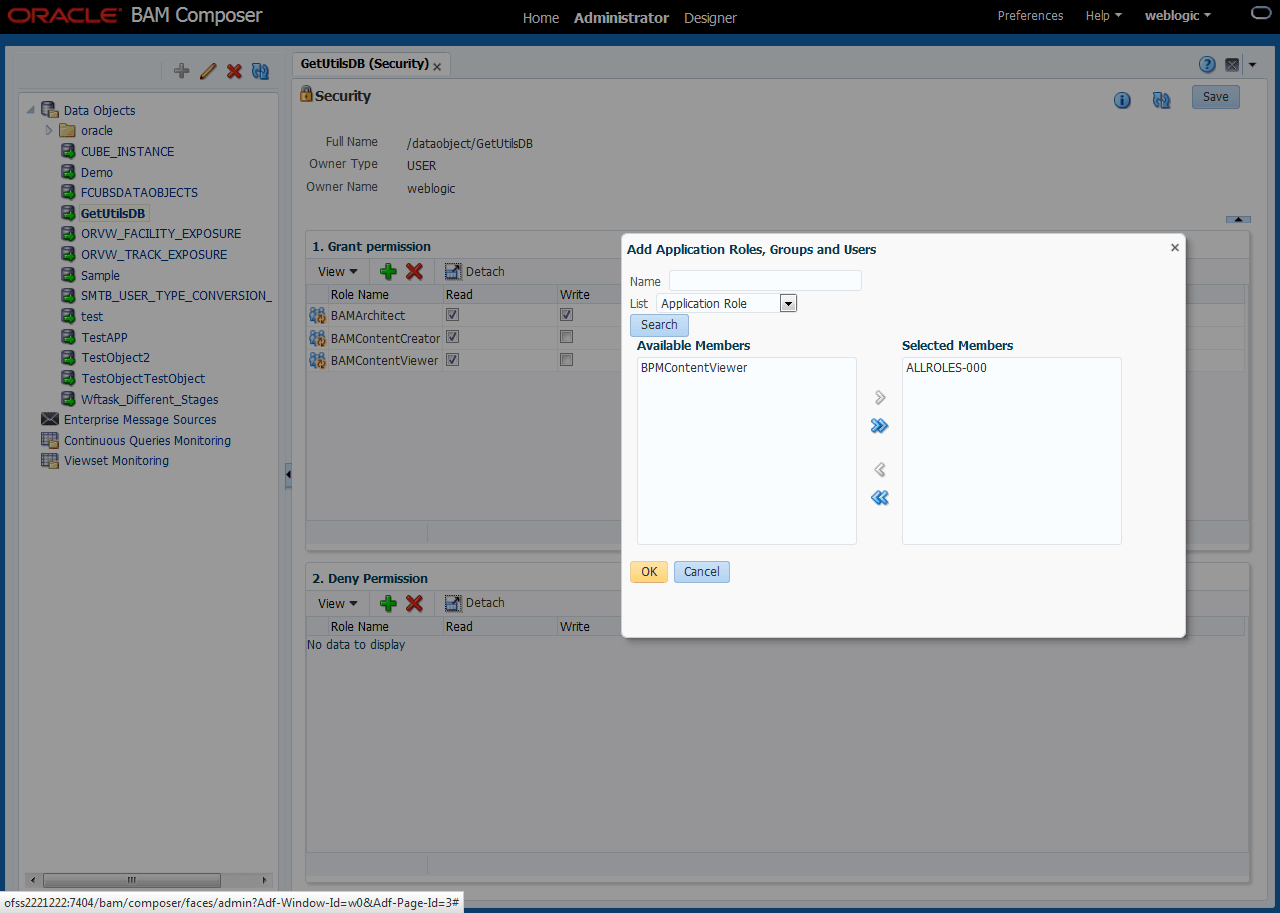The image size is (1280, 913).
Task: Click OK in the dialog
Action: 649,572
